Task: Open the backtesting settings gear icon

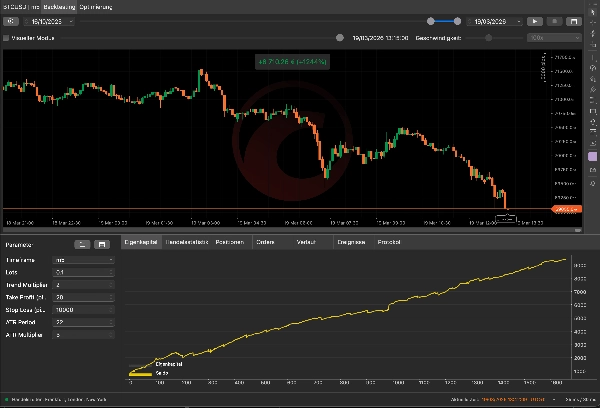Action: click(11, 21)
